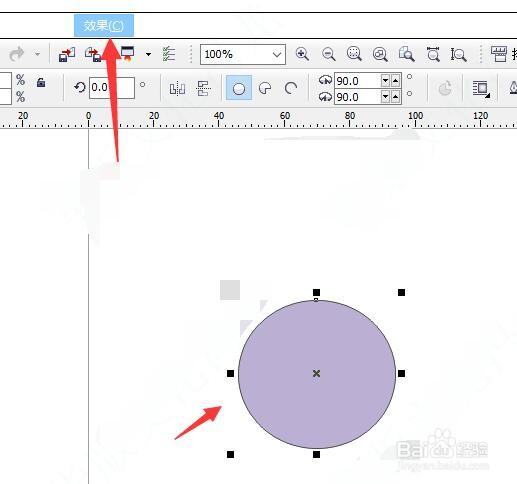Expand the dropdown arrow beside the monitor icon
517x484 pixels.
pyautogui.click(x=148, y=54)
